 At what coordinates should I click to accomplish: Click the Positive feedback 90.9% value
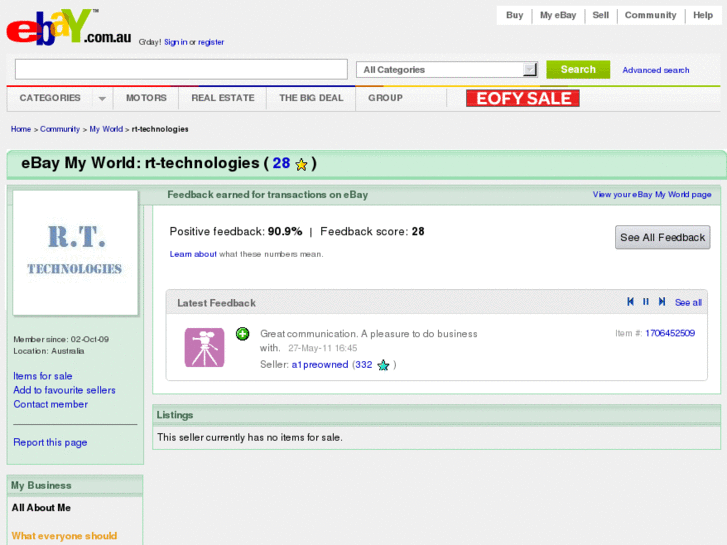coord(285,231)
